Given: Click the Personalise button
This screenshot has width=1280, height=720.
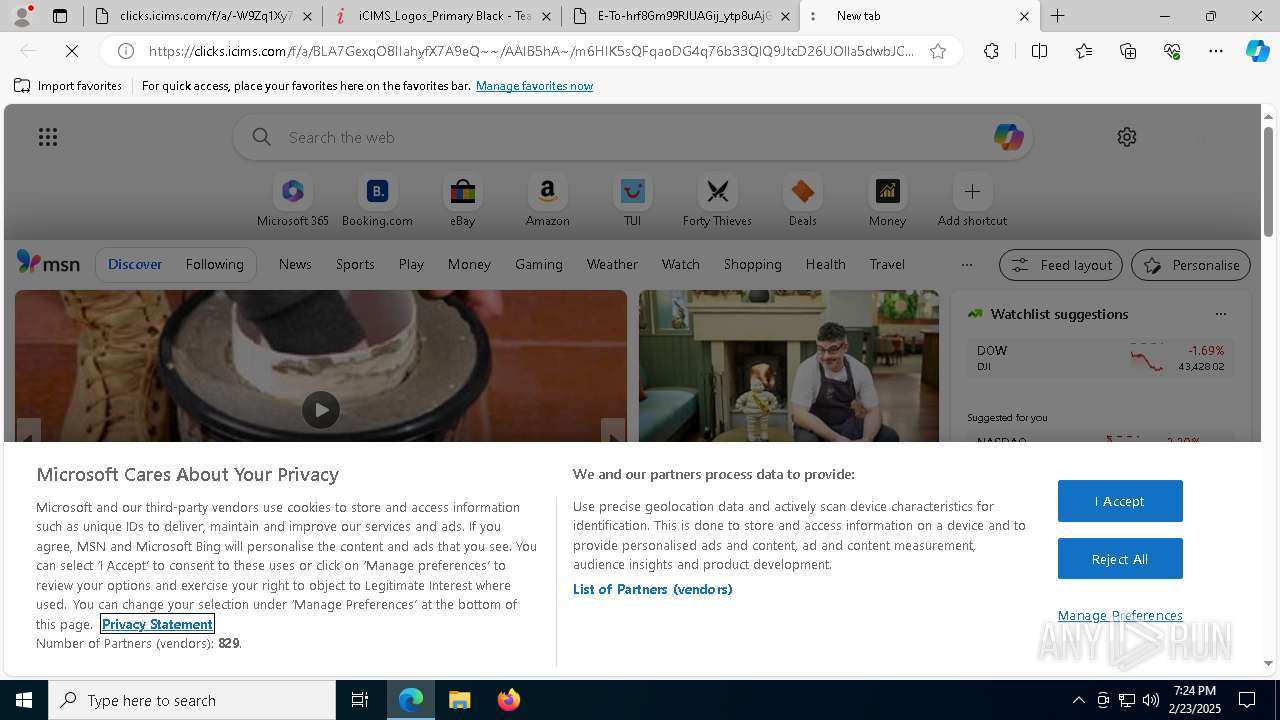Looking at the screenshot, I should point(1191,265).
